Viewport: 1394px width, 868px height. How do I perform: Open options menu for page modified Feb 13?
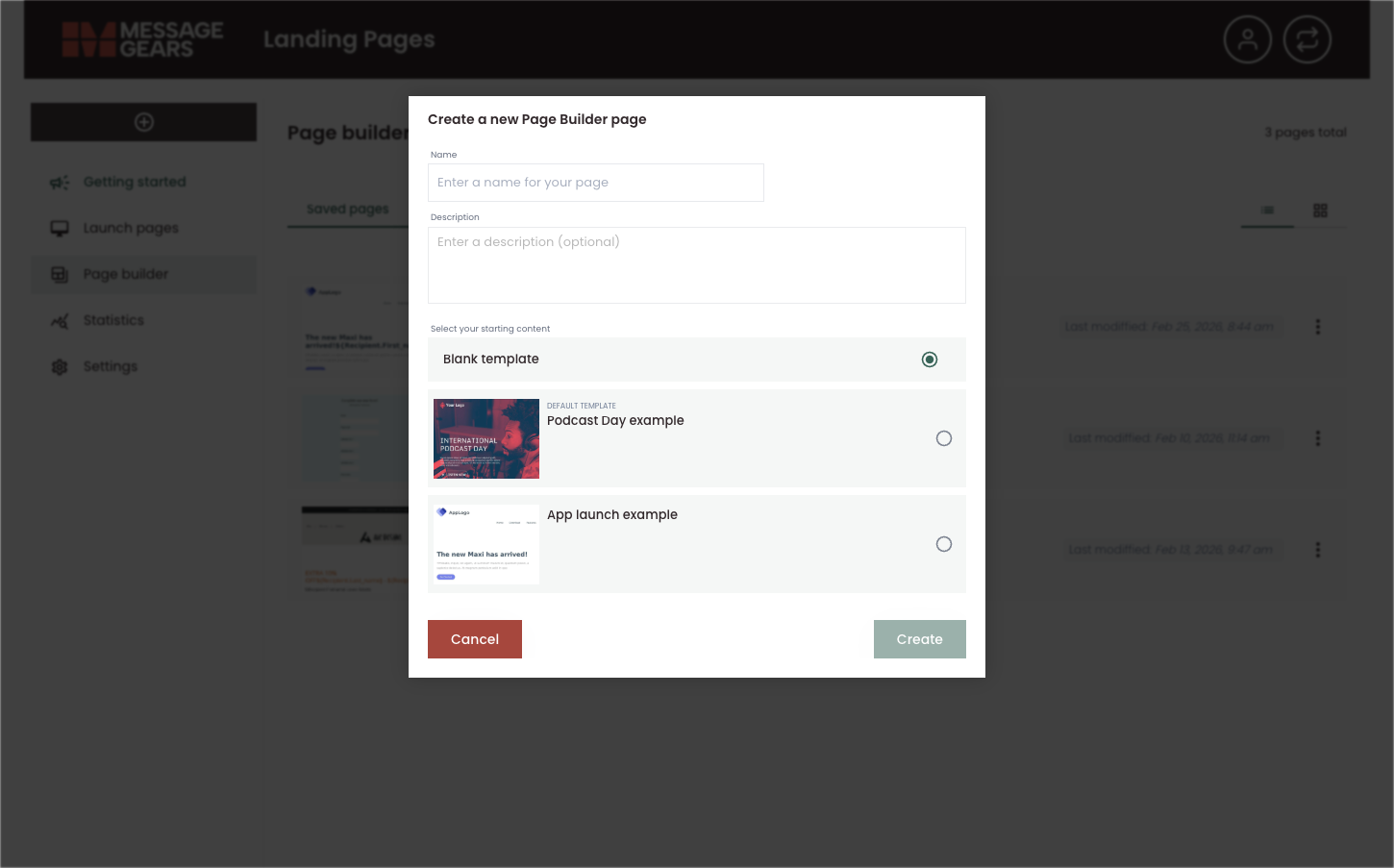(1318, 550)
